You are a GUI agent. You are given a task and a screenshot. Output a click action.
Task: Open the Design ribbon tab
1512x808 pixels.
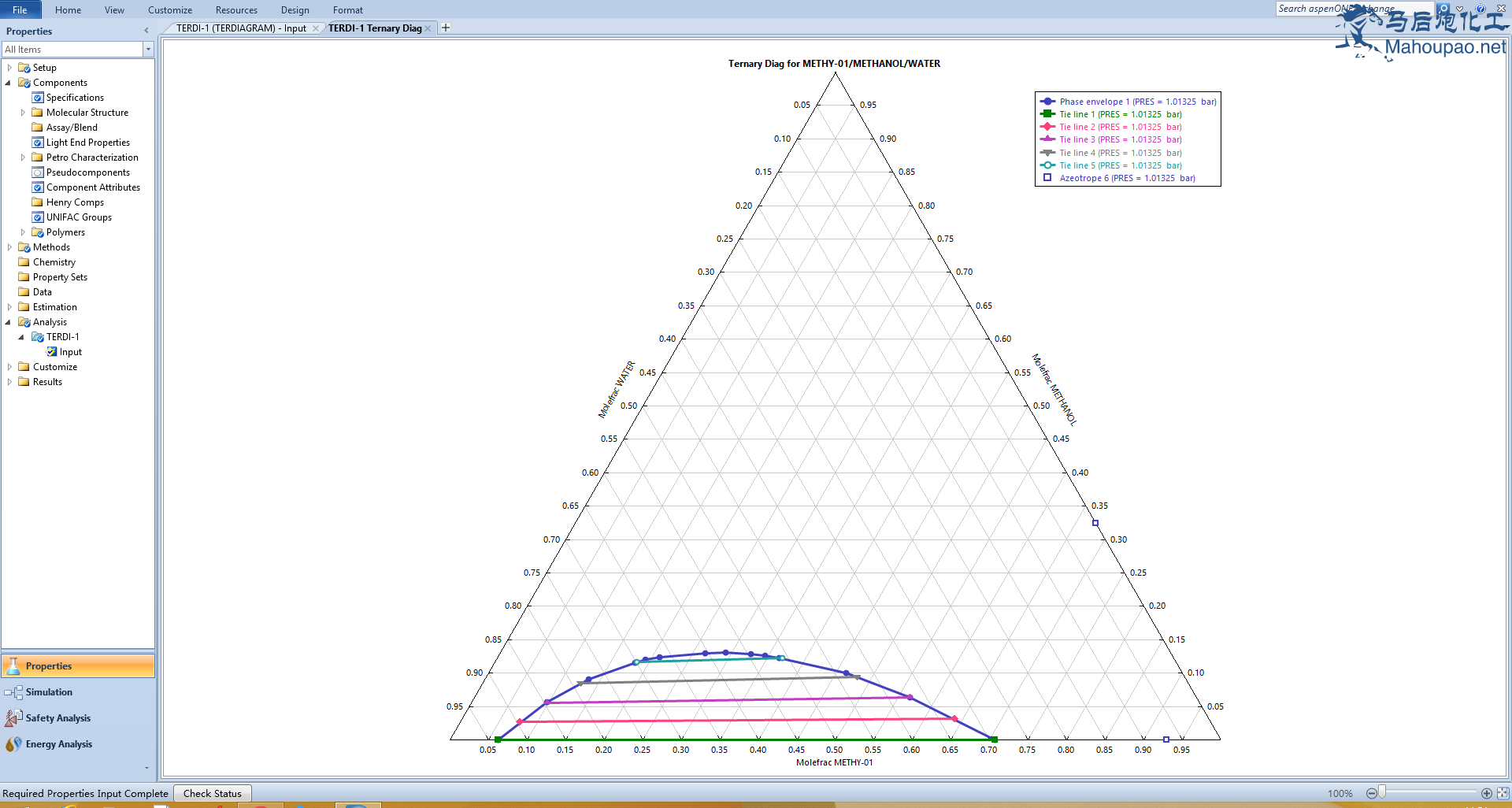(295, 9)
